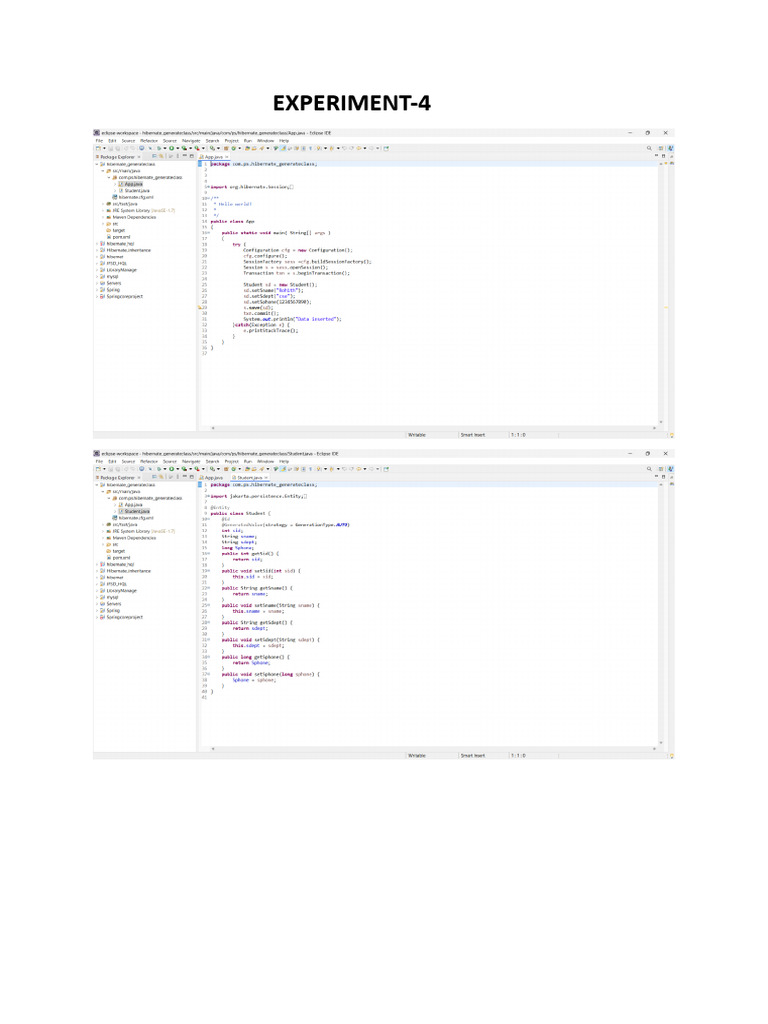Expand JRE System Library in top window
This screenshot has width=768, height=1024.
(x=103, y=210)
